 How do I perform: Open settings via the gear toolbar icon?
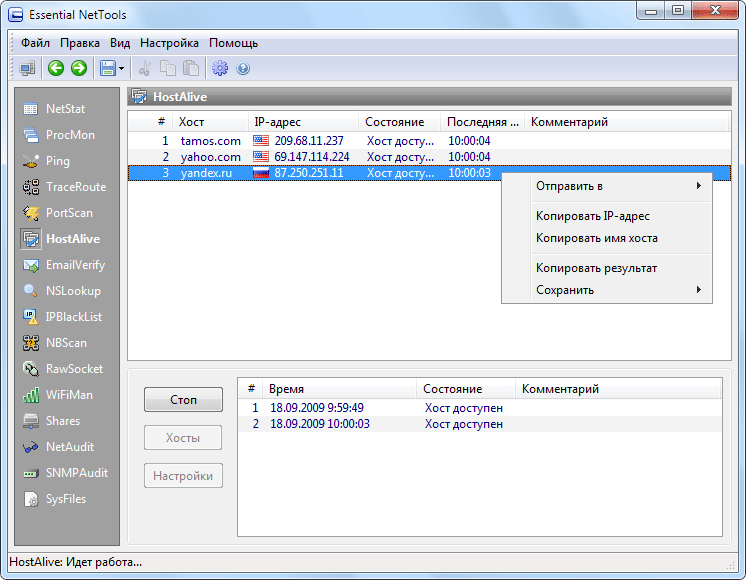[x=220, y=68]
